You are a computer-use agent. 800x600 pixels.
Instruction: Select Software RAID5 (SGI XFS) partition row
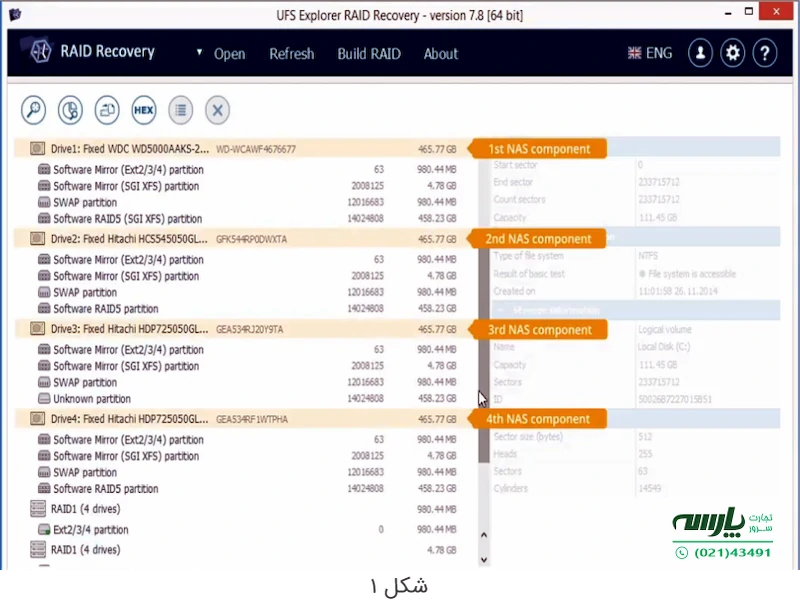click(247, 218)
